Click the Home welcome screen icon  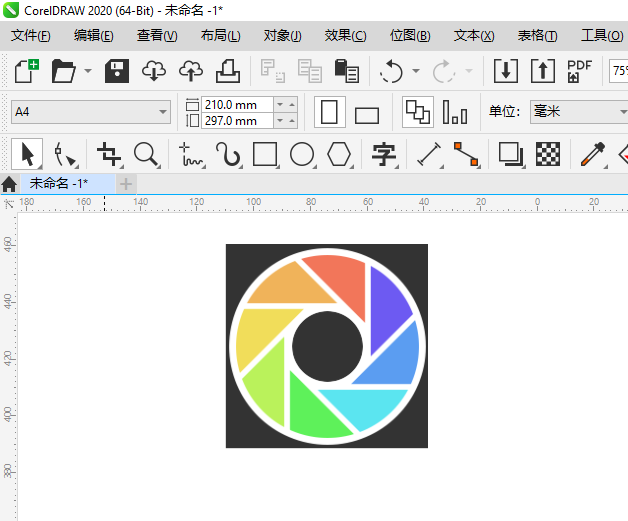tap(9, 184)
